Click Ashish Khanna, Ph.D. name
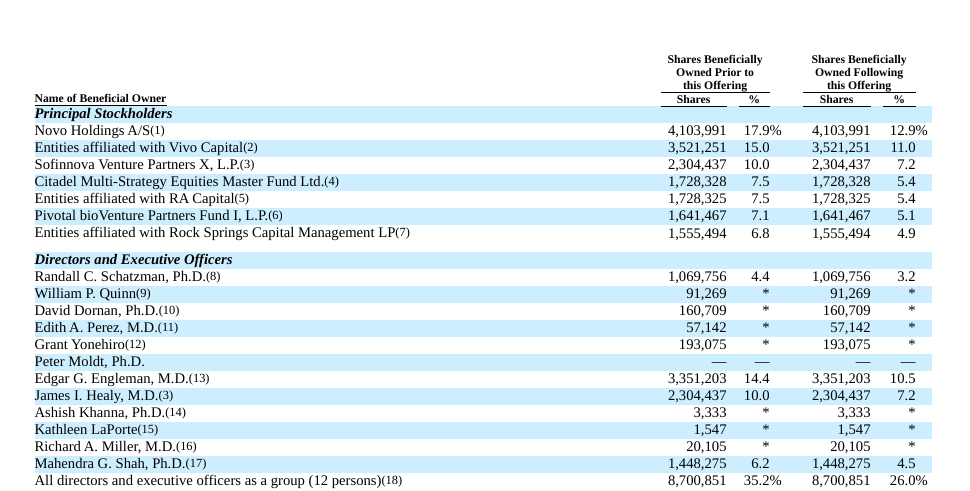Image resolution: width=970 pixels, height=491 pixels. (100, 412)
